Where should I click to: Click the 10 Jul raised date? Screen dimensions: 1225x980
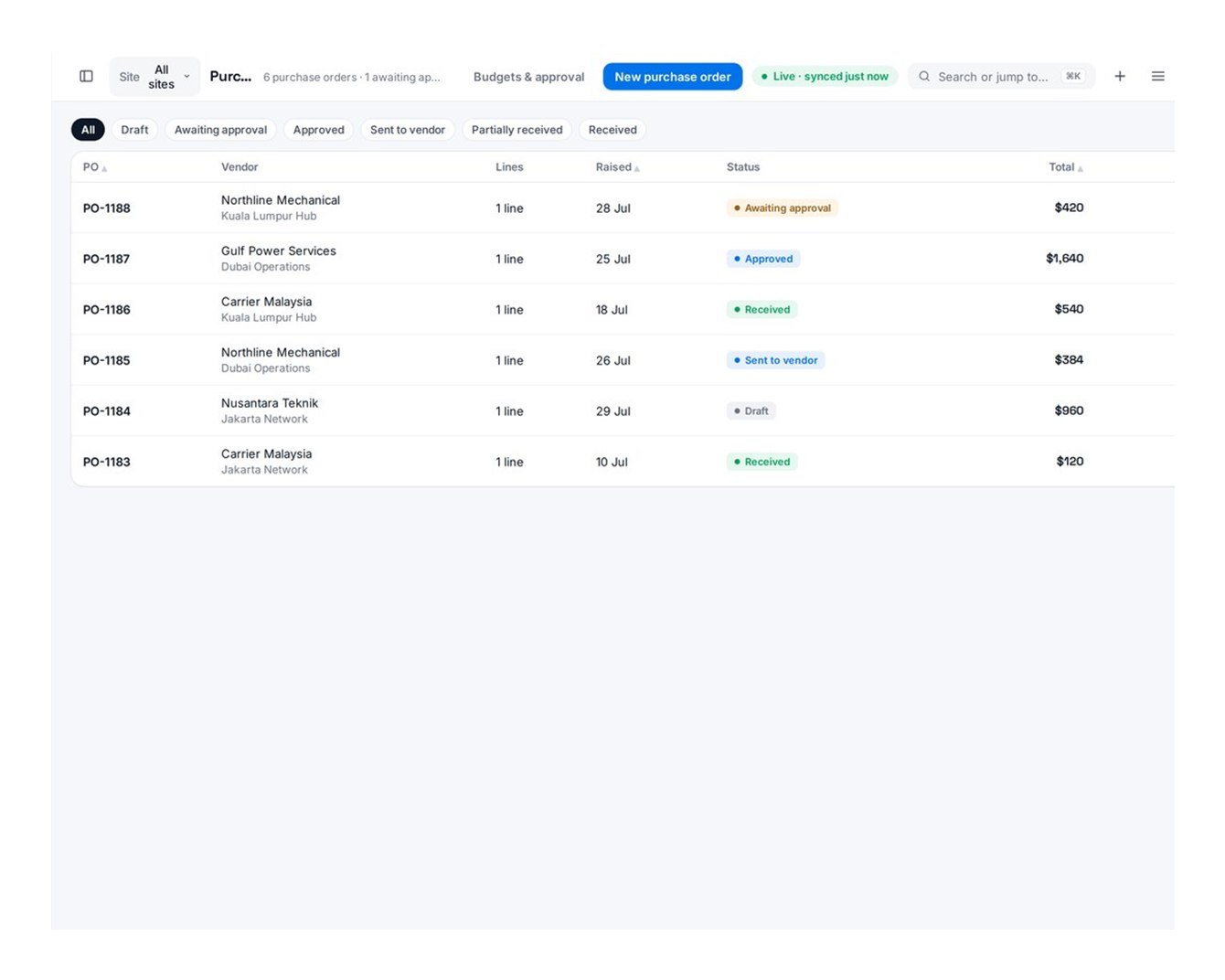pyautogui.click(x=612, y=462)
